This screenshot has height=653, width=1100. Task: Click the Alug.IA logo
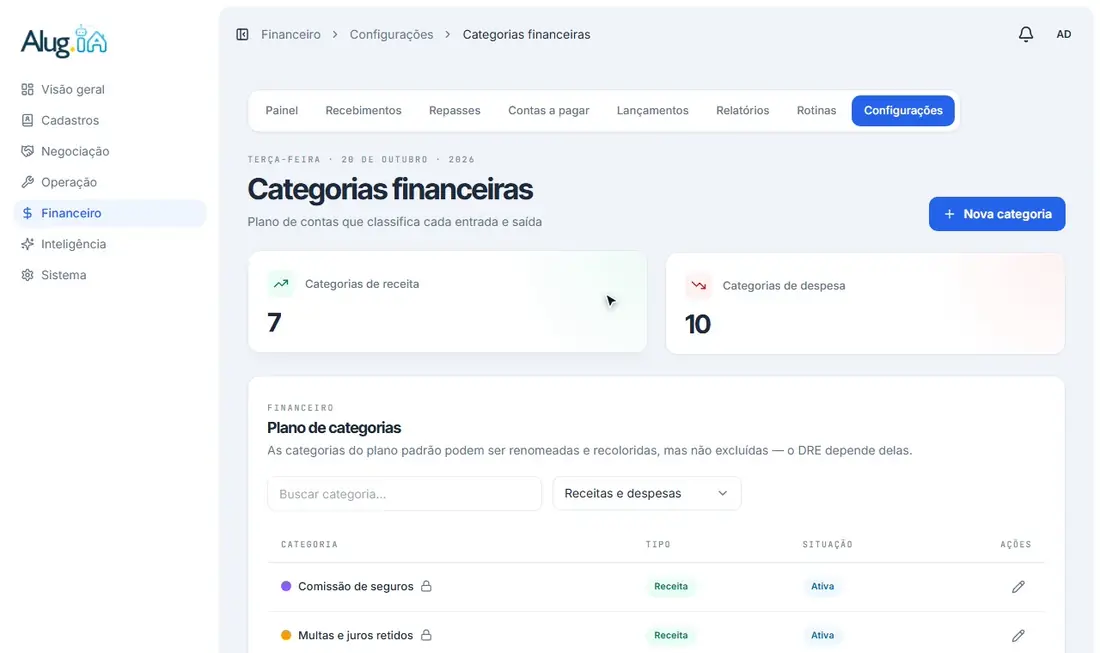64,41
